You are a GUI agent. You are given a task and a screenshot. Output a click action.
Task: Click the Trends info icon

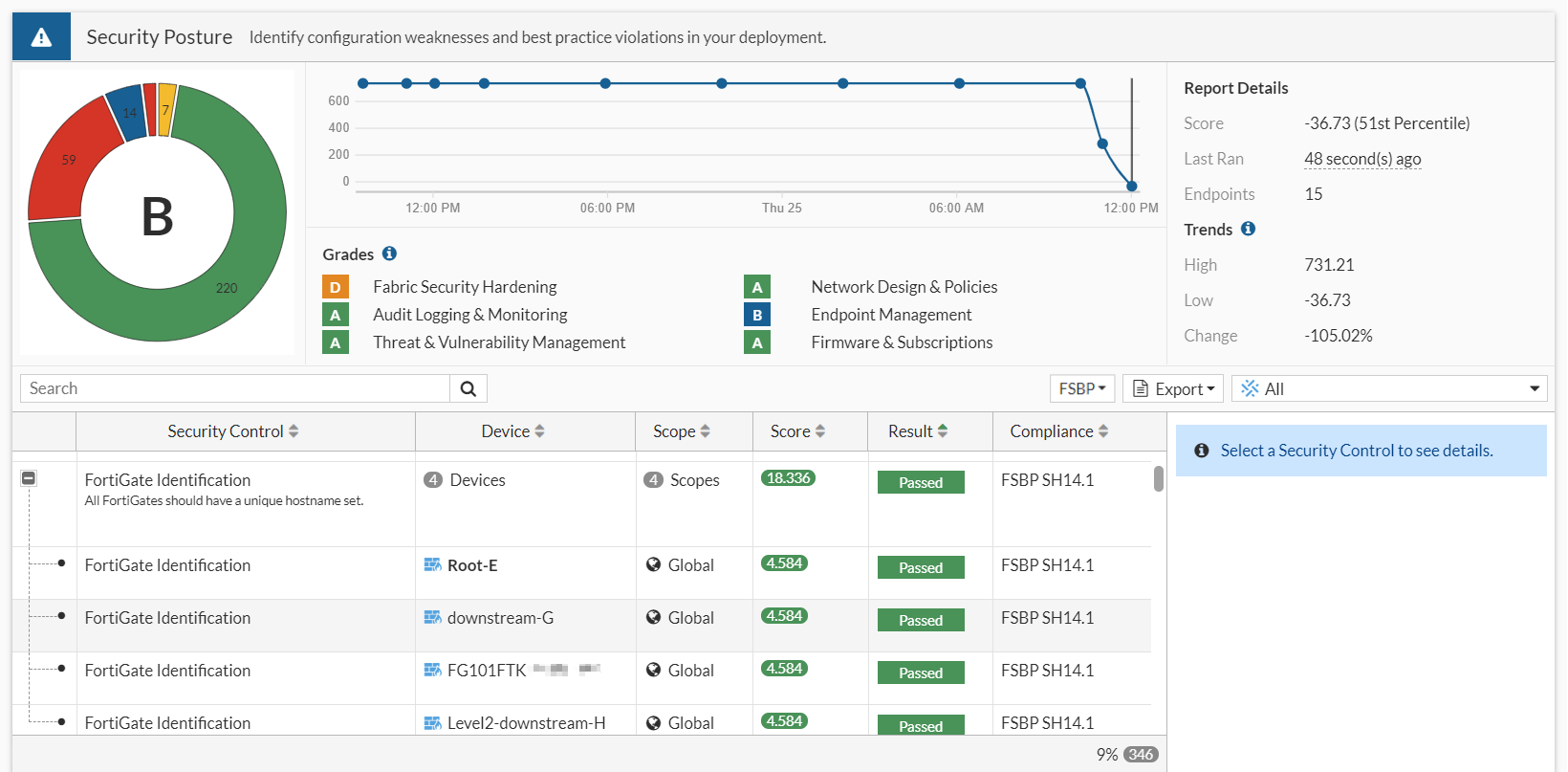(x=1248, y=229)
